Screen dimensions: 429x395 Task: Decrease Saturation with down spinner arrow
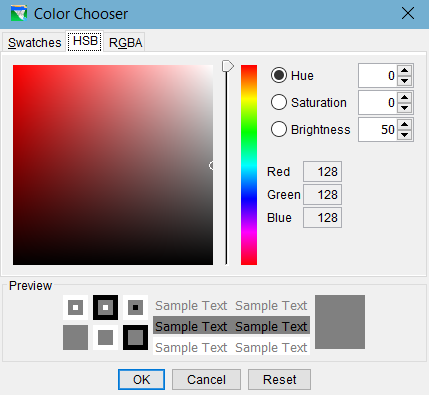(x=405, y=108)
